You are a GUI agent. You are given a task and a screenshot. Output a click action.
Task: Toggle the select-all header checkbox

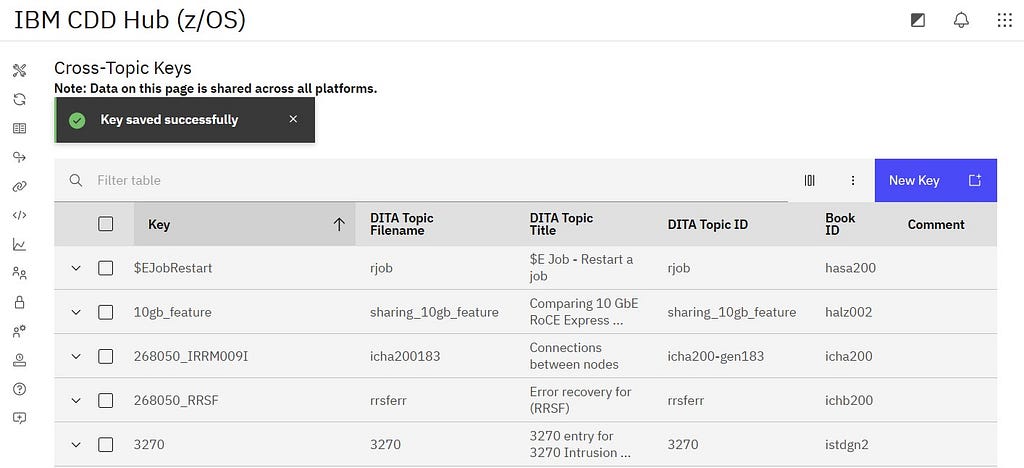(106, 224)
